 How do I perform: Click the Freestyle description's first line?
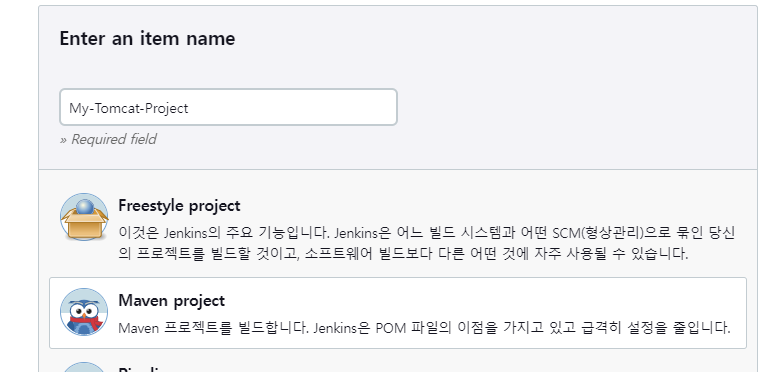[x=427, y=232]
